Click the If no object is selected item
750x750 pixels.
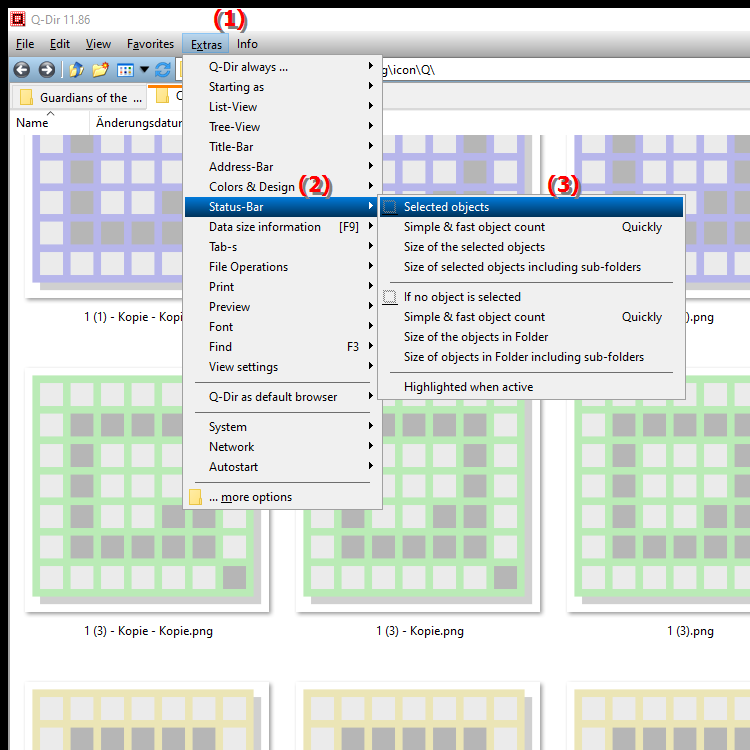531,297
